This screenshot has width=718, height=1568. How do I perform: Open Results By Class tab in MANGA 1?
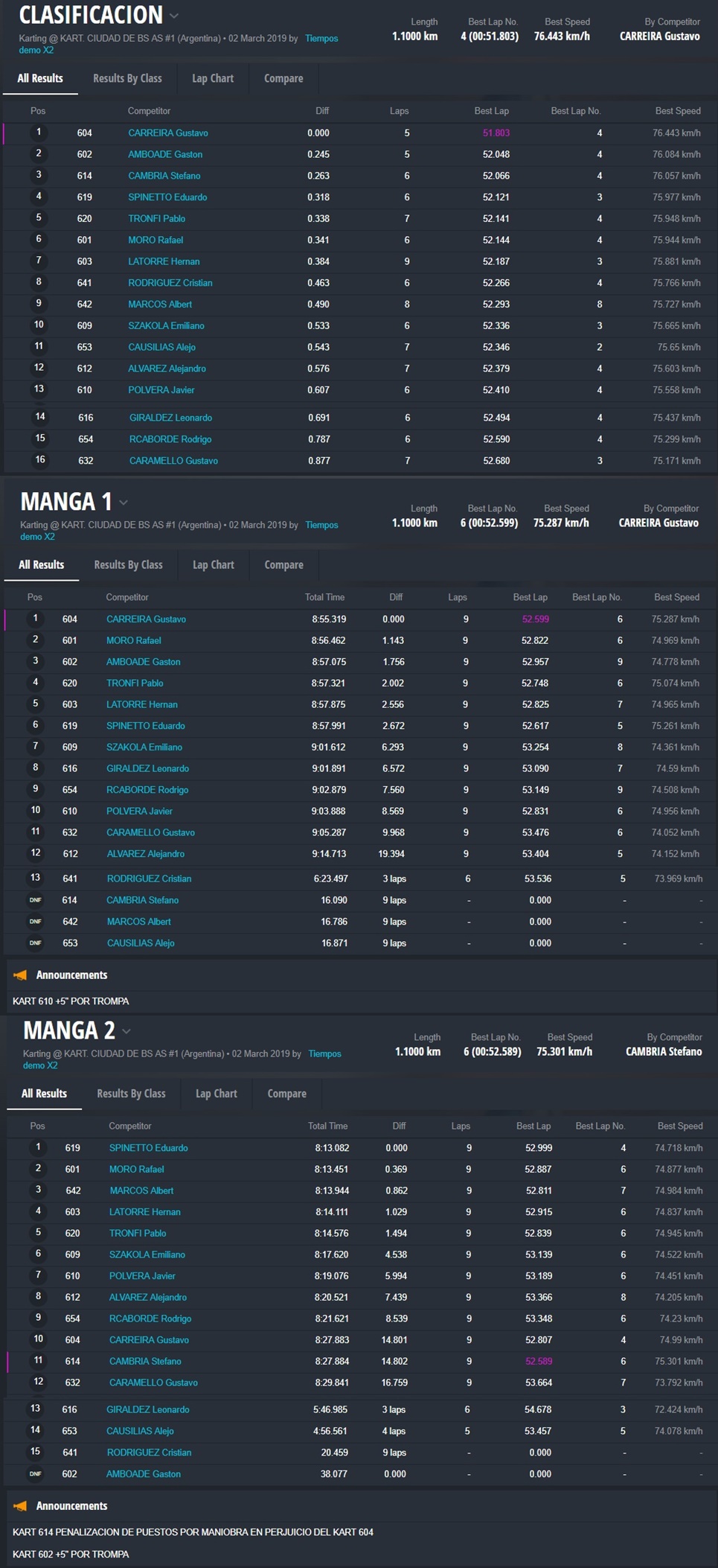(x=128, y=564)
